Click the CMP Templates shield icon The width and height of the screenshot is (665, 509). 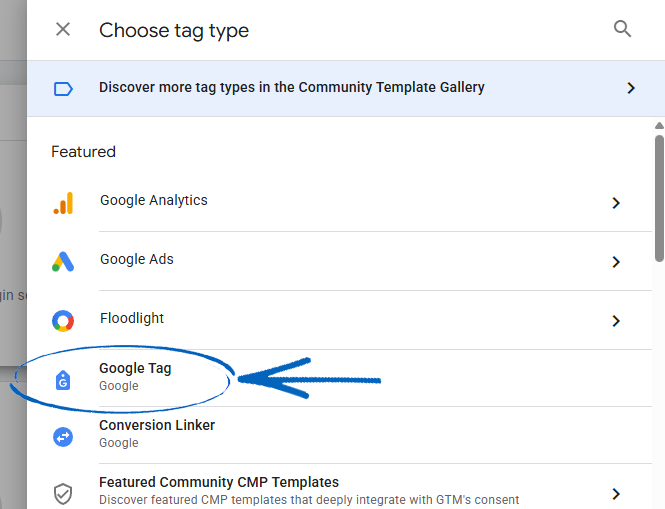click(x=63, y=494)
